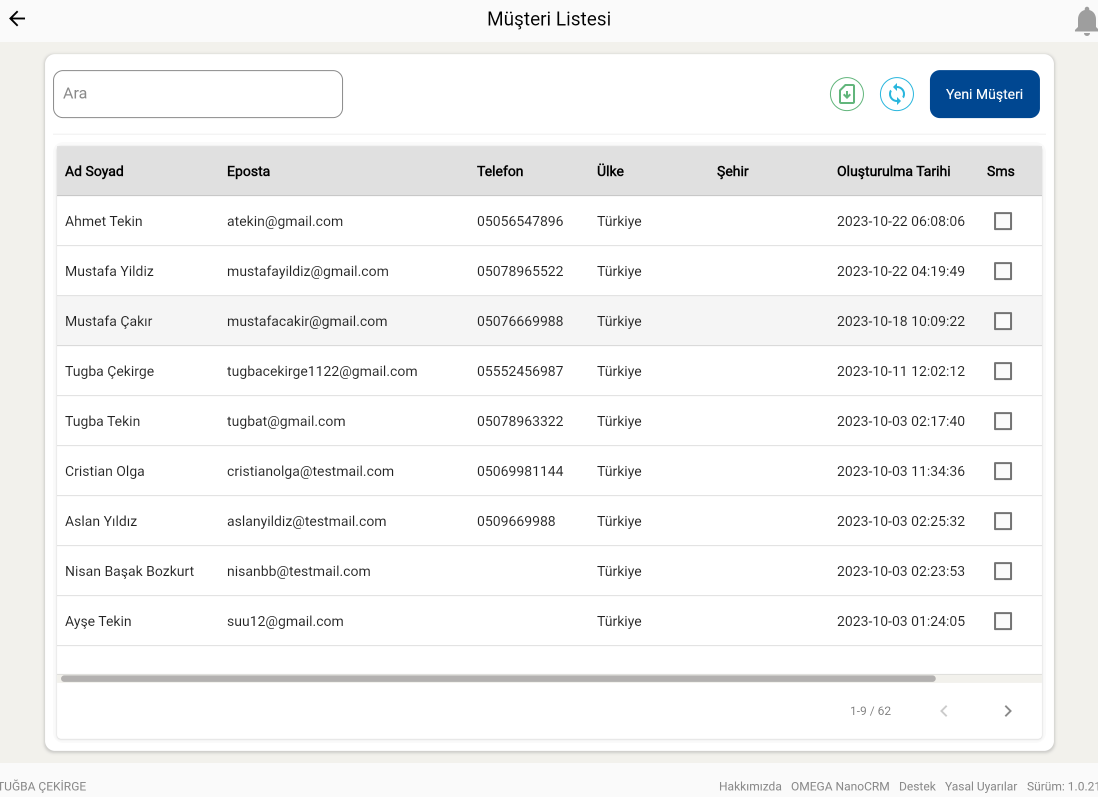Go to previous page of customers
This screenshot has height=797, width=1098.
[944, 711]
